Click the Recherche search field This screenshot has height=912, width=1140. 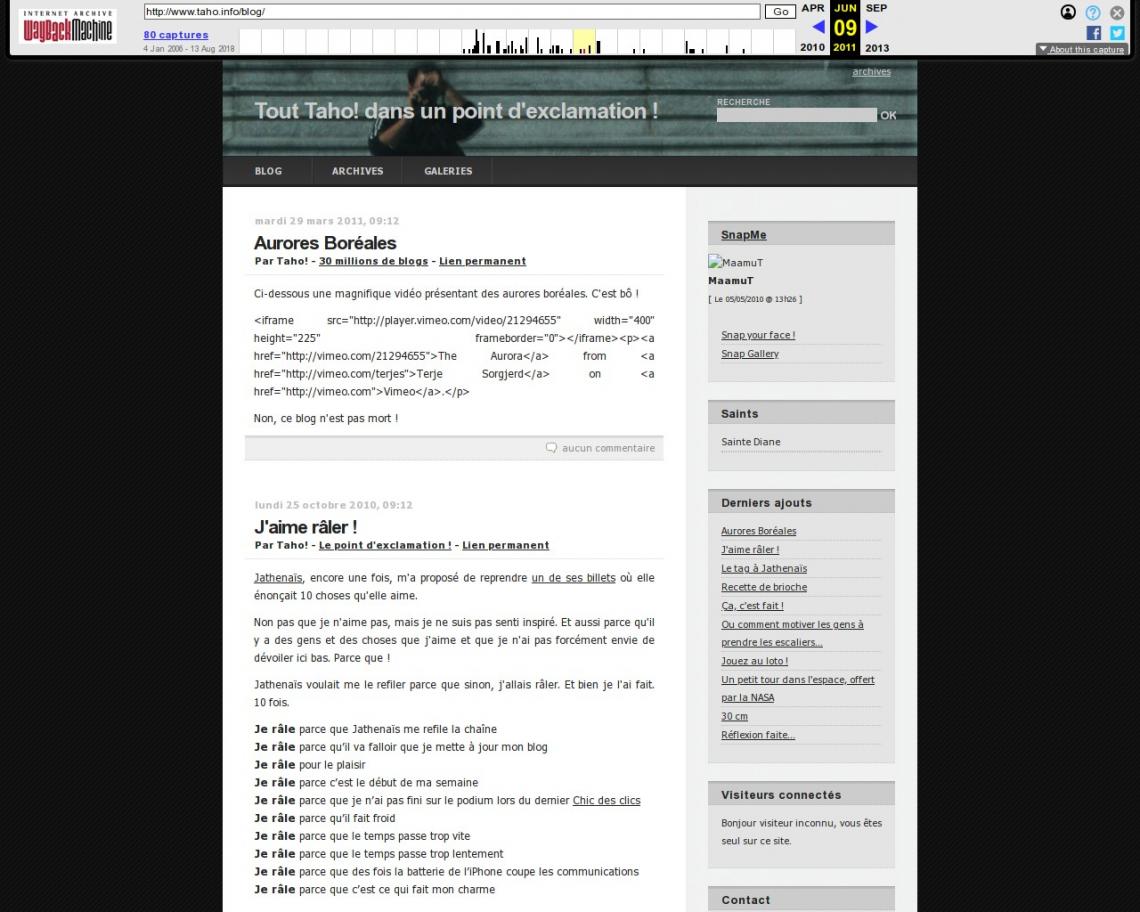(x=797, y=115)
